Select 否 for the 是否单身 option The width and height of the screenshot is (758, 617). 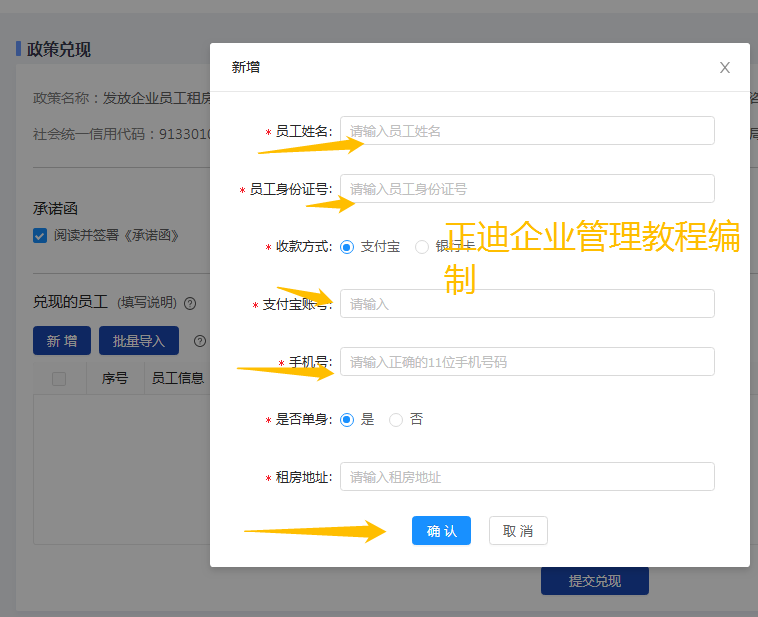tap(396, 420)
